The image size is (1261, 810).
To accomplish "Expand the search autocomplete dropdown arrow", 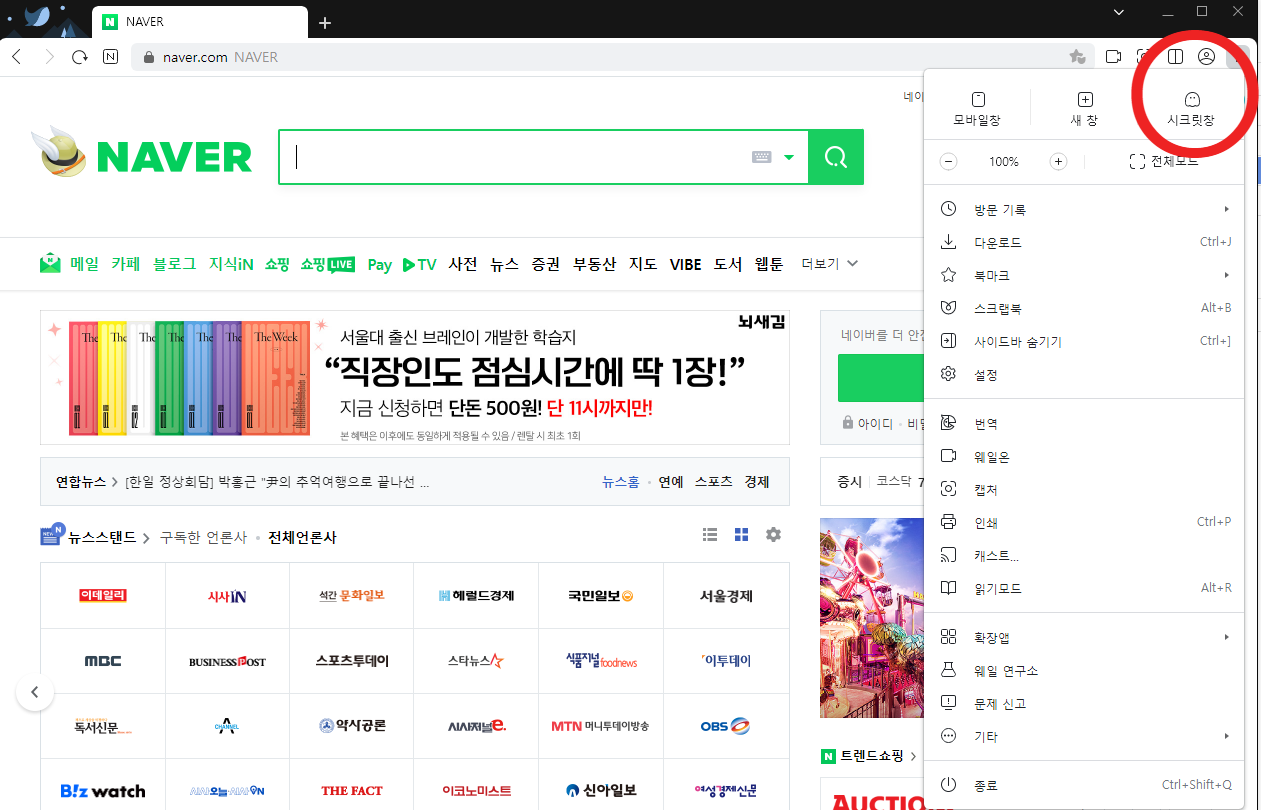I will 790,157.
